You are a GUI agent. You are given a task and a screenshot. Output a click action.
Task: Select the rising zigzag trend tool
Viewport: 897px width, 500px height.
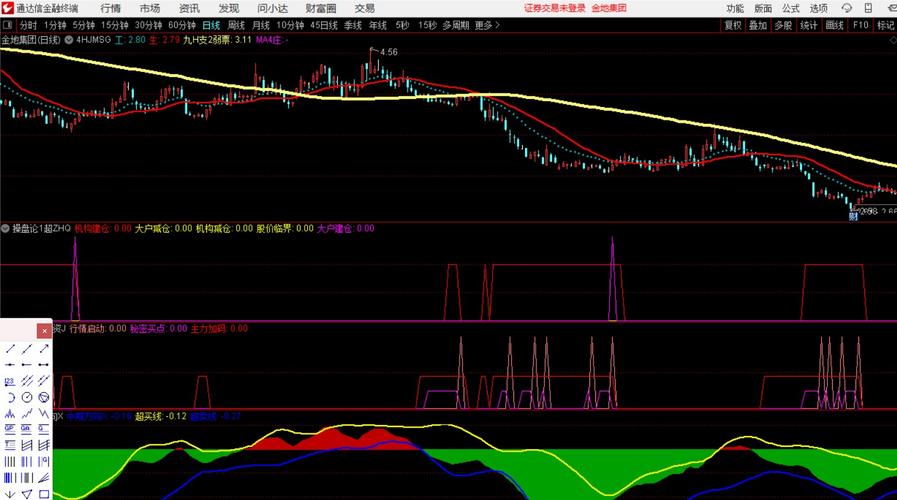point(26,413)
